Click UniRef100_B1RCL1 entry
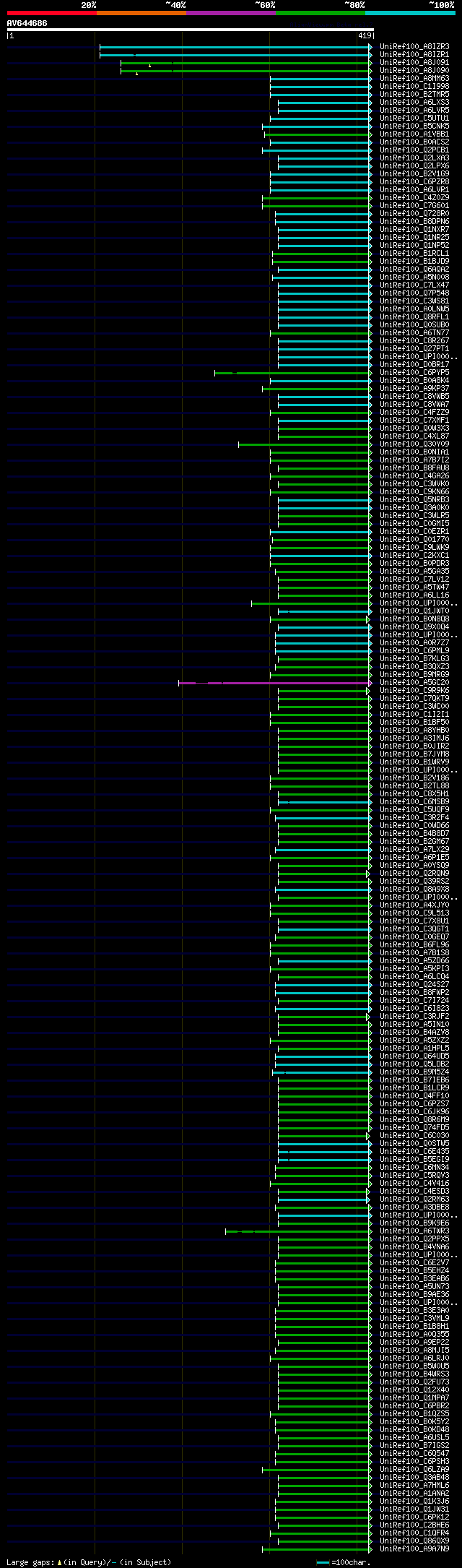The image size is (462, 1568). click(414, 253)
